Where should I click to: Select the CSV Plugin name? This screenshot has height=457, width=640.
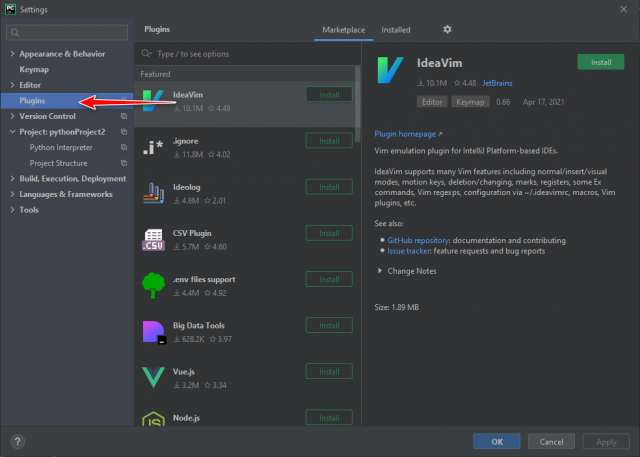tap(192, 233)
